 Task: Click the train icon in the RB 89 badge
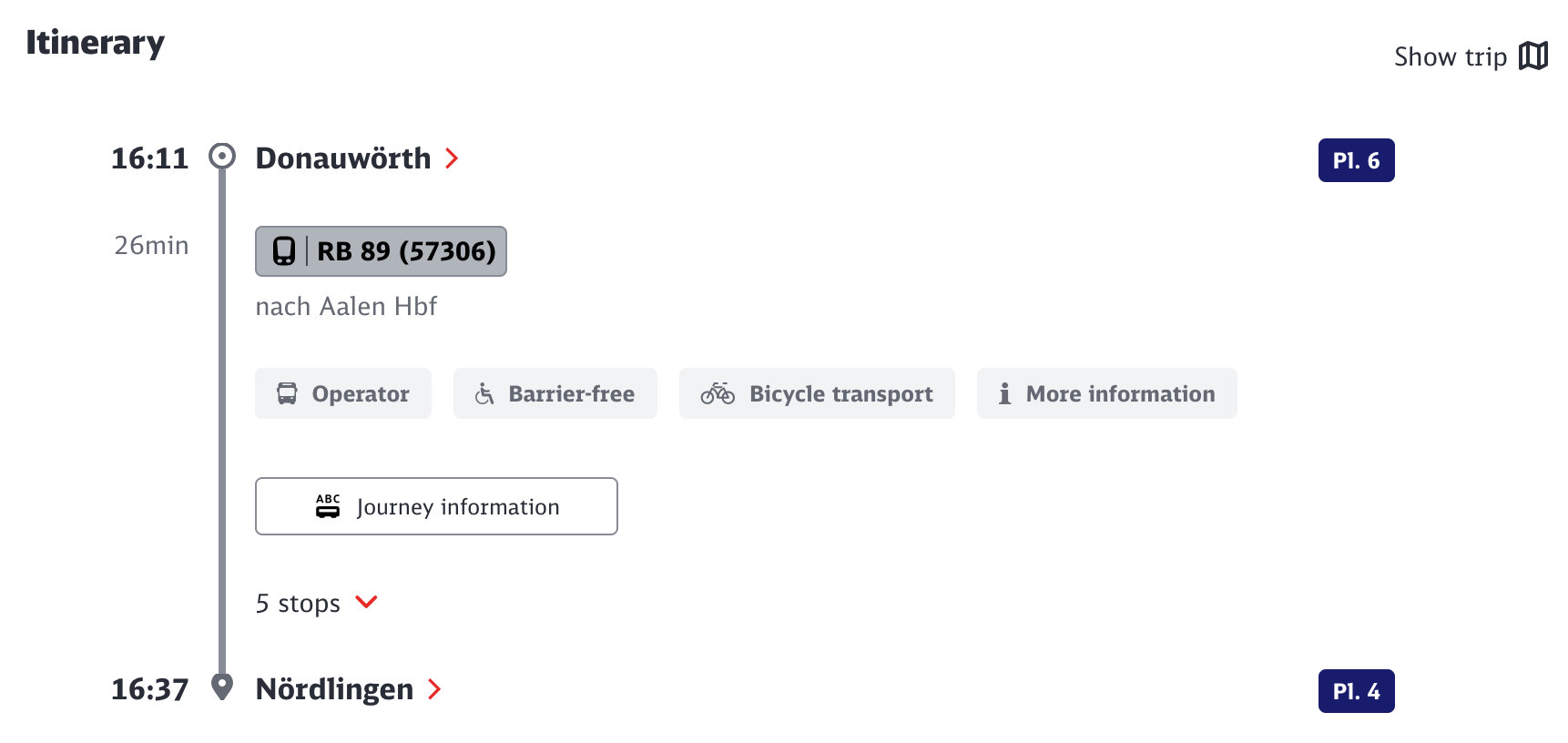coord(284,251)
